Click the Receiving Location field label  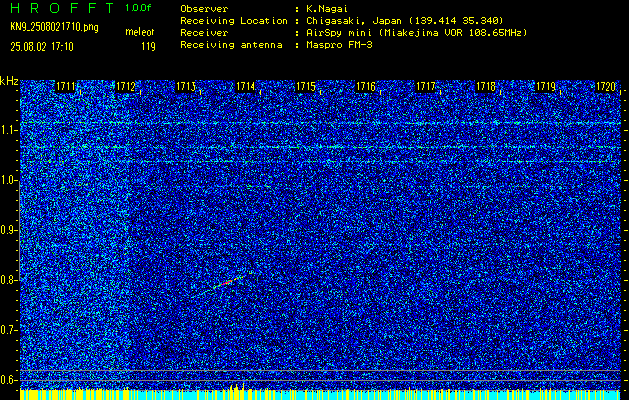point(234,21)
